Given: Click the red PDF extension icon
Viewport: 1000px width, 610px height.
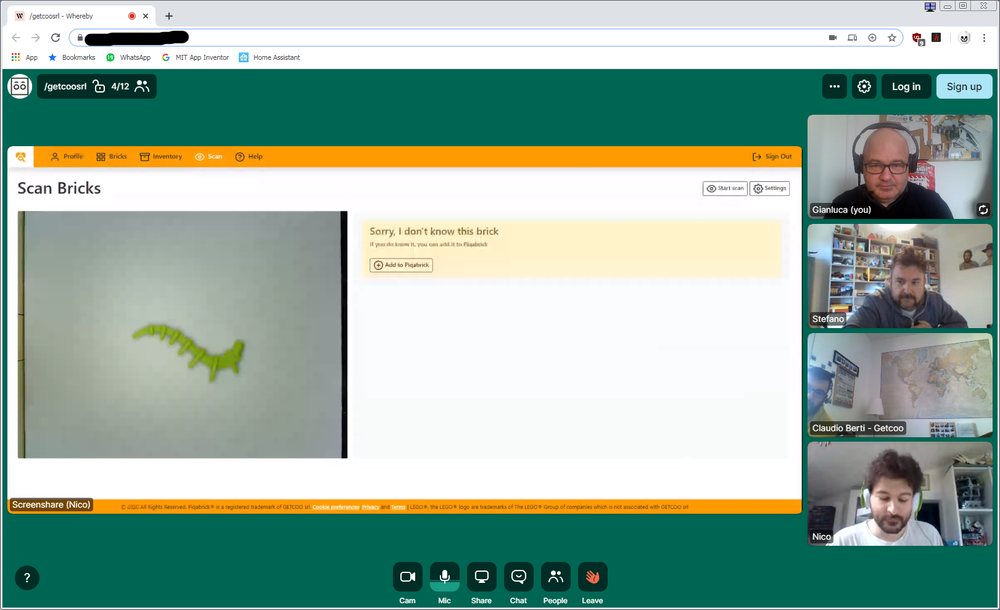Looking at the screenshot, I should tap(936, 38).
